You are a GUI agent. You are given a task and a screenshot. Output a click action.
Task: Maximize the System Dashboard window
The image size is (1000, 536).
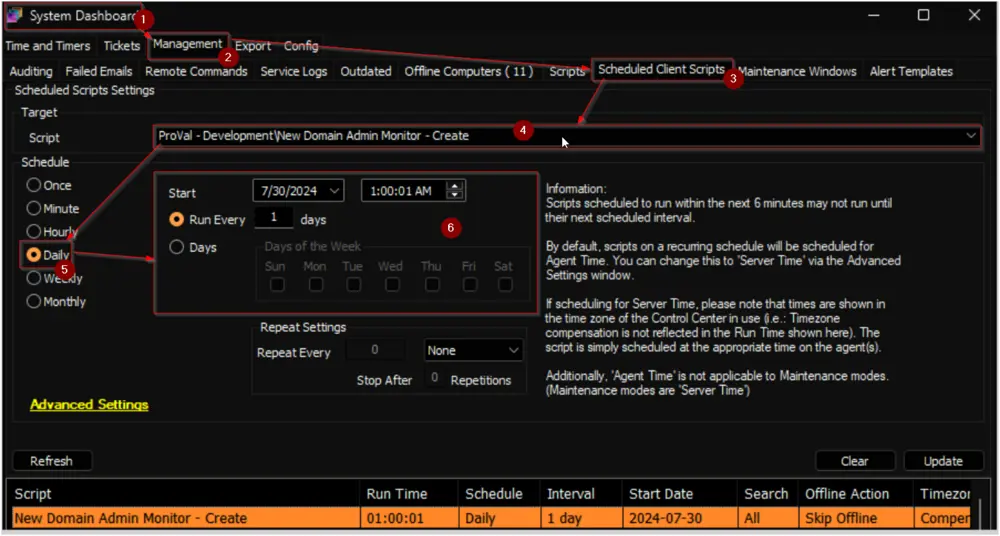click(x=923, y=15)
